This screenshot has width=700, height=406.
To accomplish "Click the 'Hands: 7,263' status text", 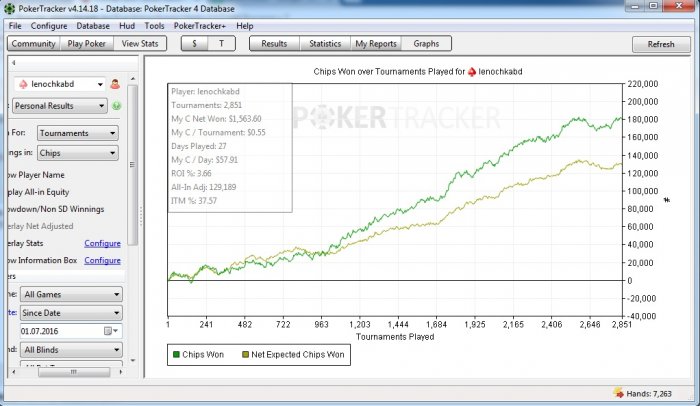I will (649, 393).
